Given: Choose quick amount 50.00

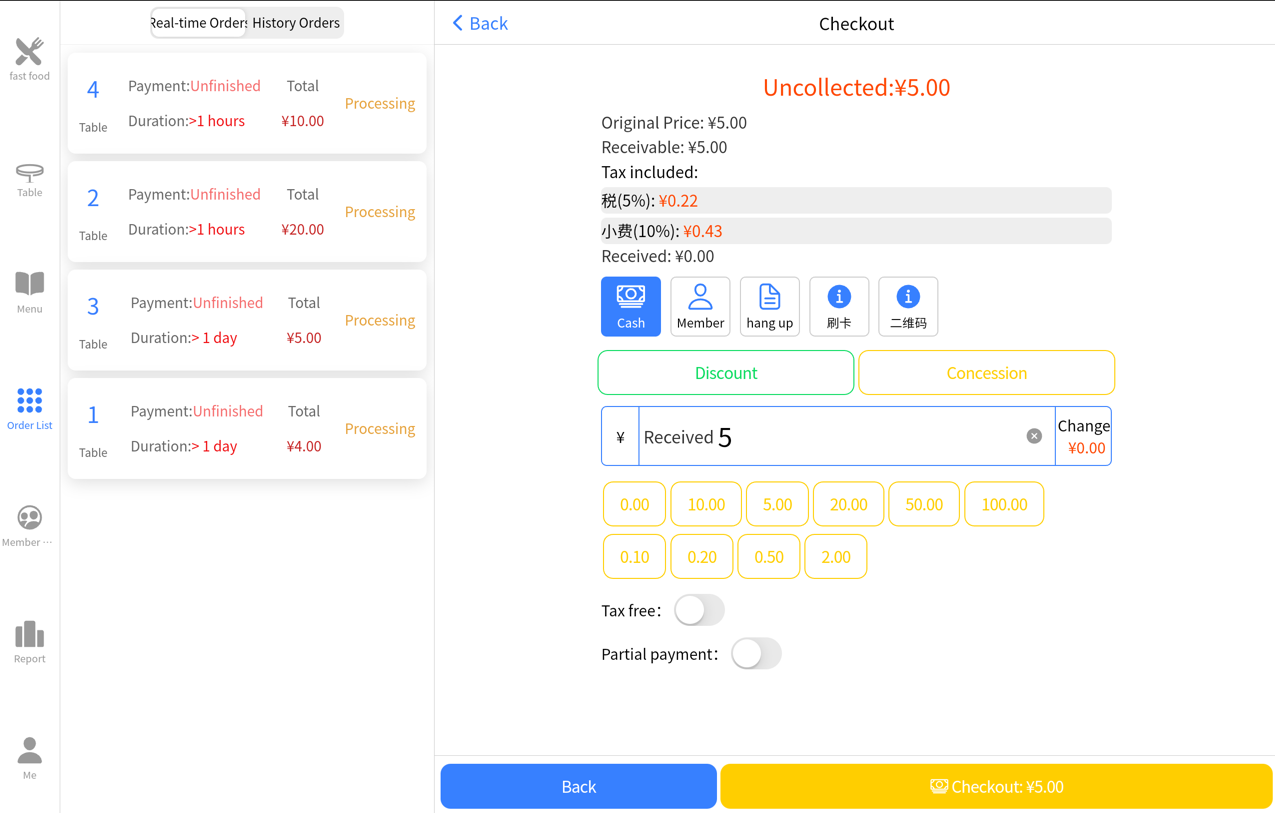Looking at the screenshot, I should coord(924,504).
